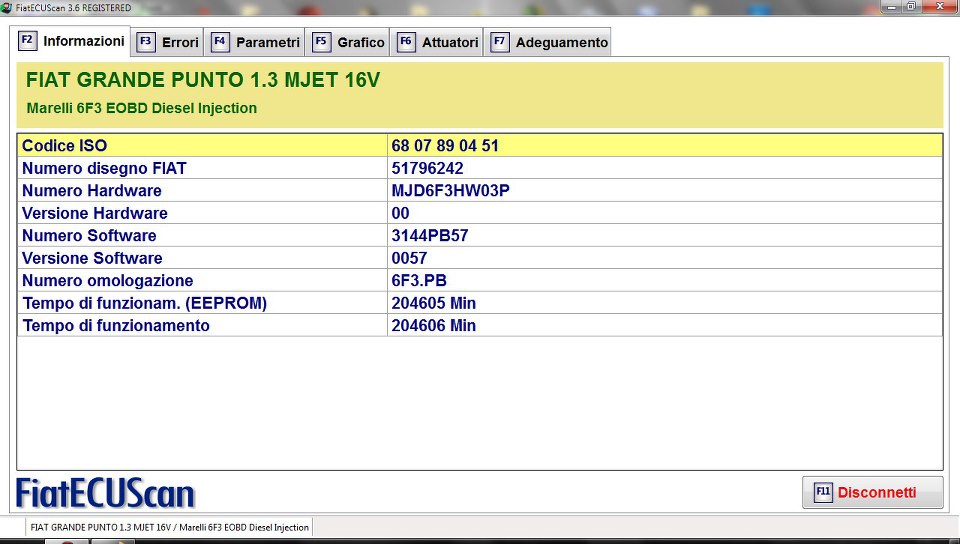Image resolution: width=960 pixels, height=544 pixels.
Task: Click the F5 key icon
Action: 321,42
